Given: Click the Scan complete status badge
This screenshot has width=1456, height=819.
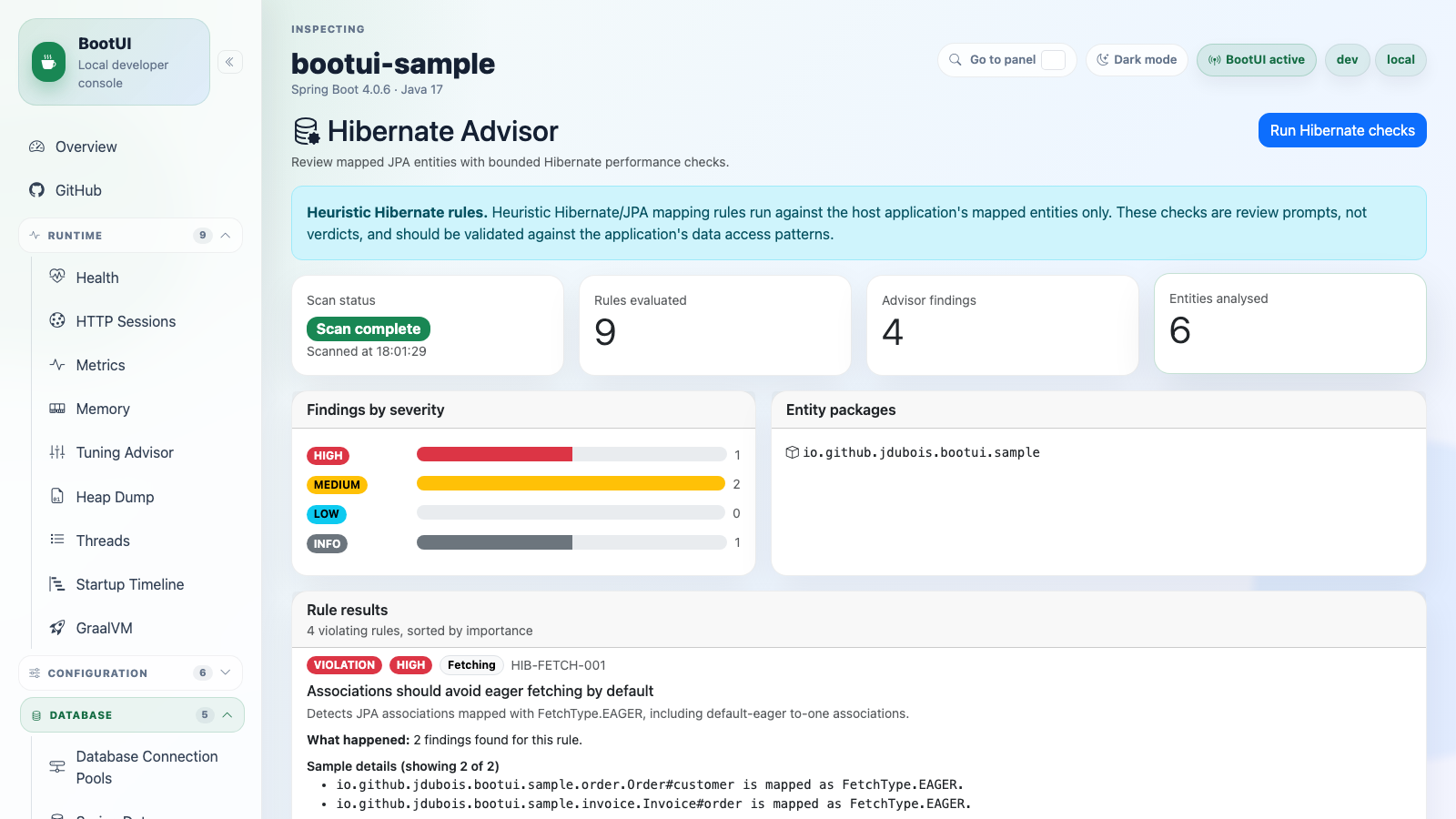Looking at the screenshot, I should click(368, 329).
